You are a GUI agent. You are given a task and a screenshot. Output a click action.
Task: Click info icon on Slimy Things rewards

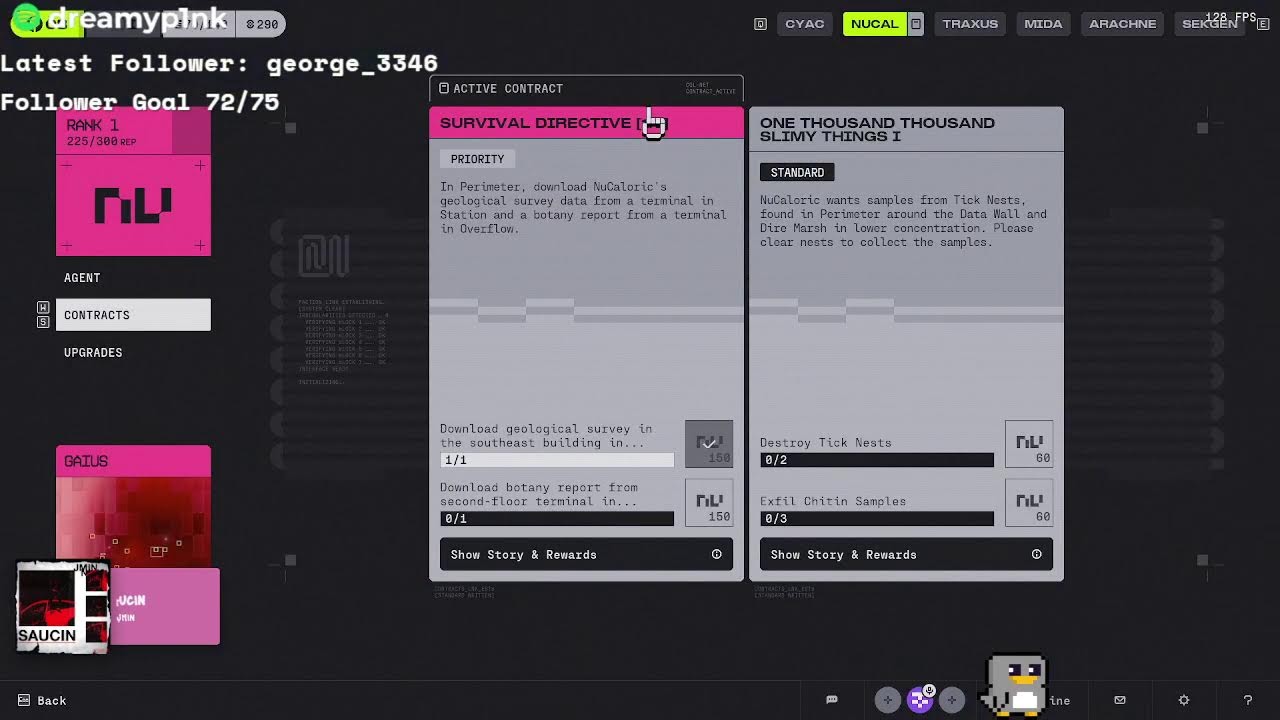point(1036,554)
